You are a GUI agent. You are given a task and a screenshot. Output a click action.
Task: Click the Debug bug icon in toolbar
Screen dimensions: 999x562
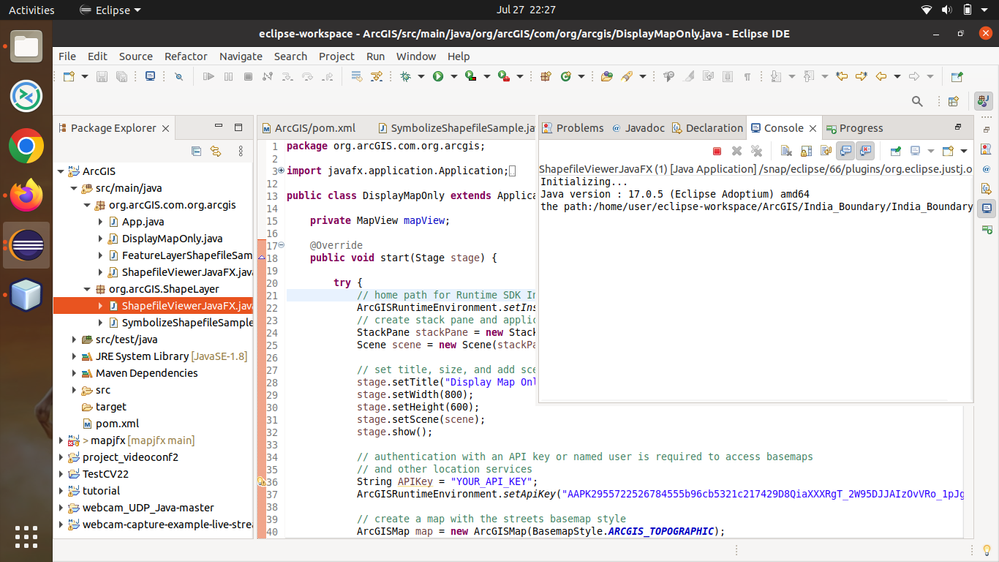406,77
